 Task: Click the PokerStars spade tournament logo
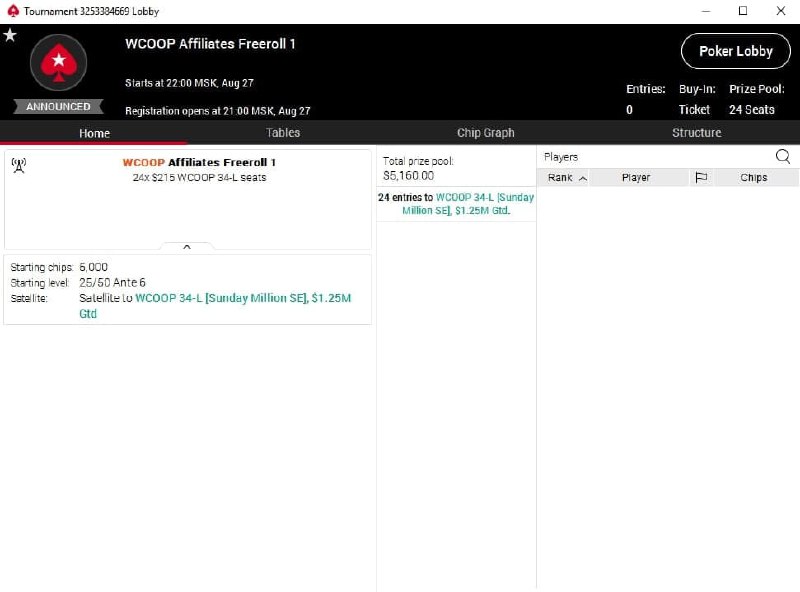pyautogui.click(x=59, y=63)
